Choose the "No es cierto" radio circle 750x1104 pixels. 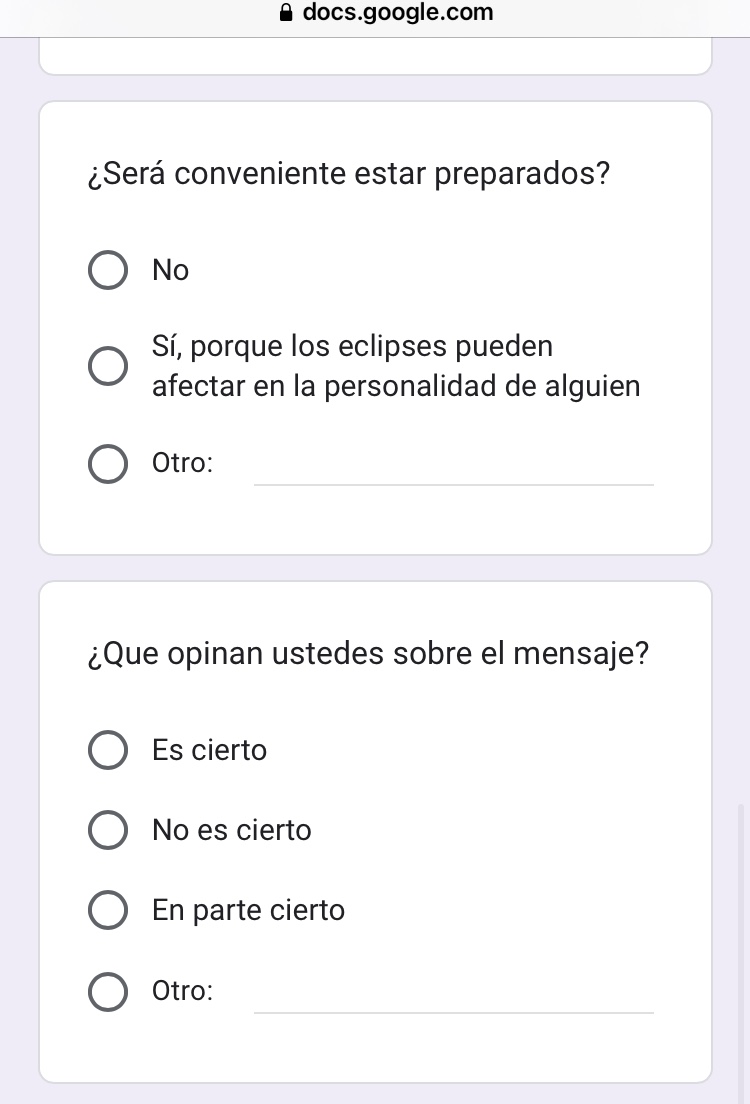[x=108, y=830]
